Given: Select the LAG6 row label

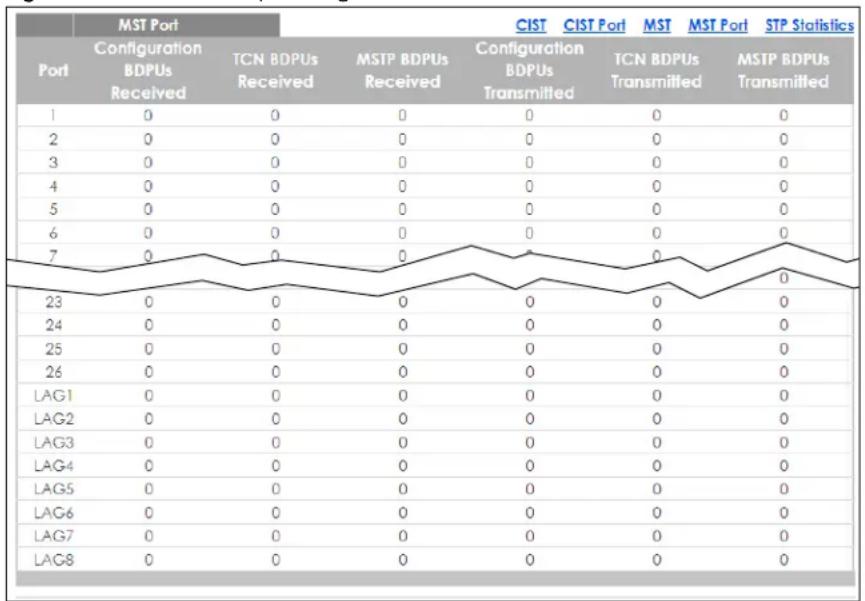Looking at the screenshot, I should [x=54, y=513].
